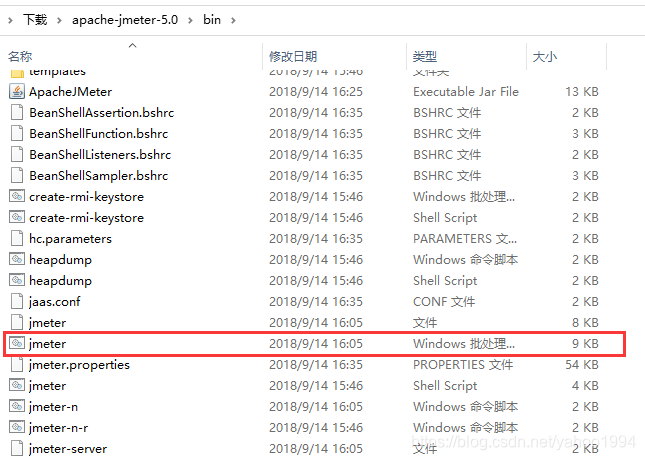This screenshot has width=645, height=460.
Task: Select the jmeter.properties file name
Action: [79, 364]
